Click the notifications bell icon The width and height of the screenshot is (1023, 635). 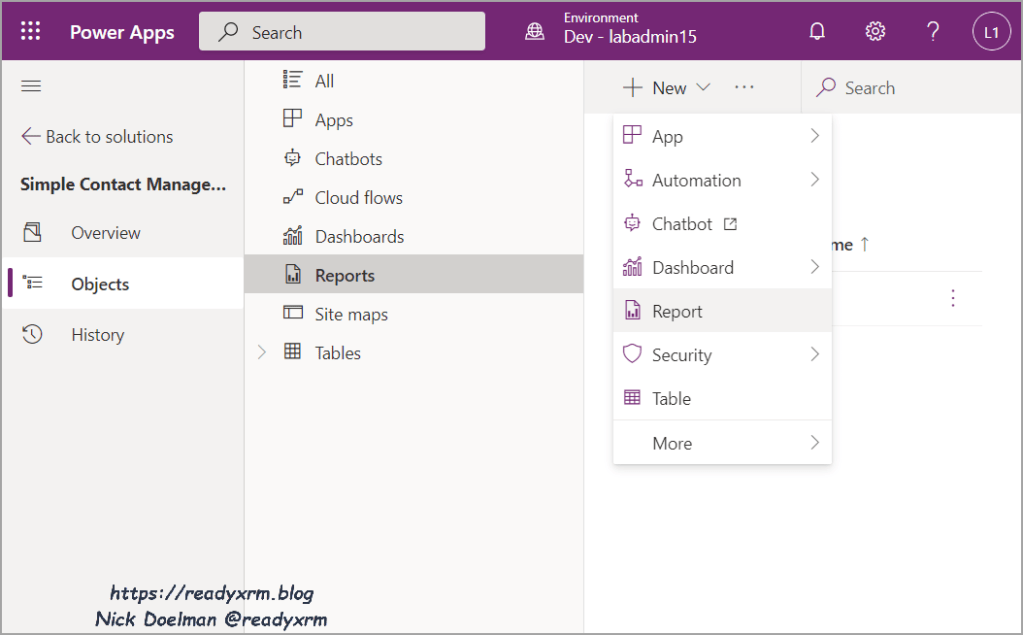tap(817, 32)
